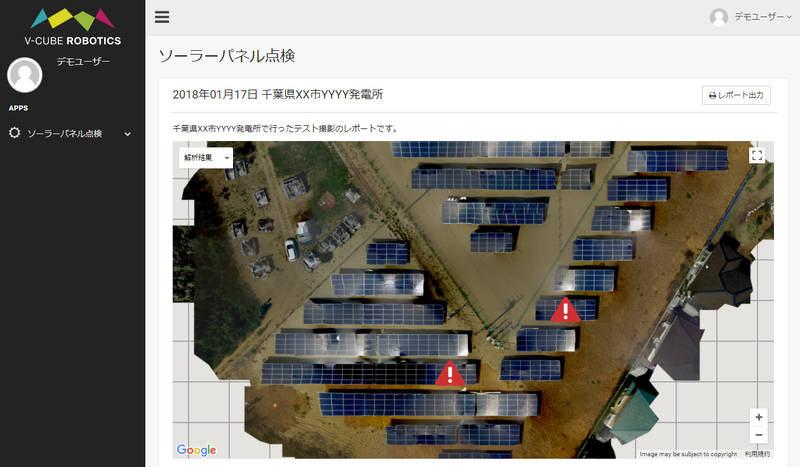This screenshot has height=467, width=800.
Task: Click the Google logo on the map
Action: pos(196,450)
